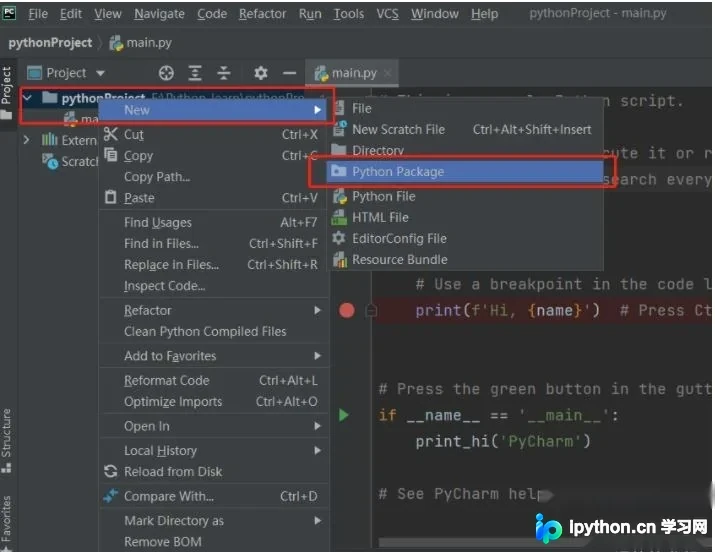Open the Project view dropdown arrow
The image size is (715, 552).
[x=100, y=73]
